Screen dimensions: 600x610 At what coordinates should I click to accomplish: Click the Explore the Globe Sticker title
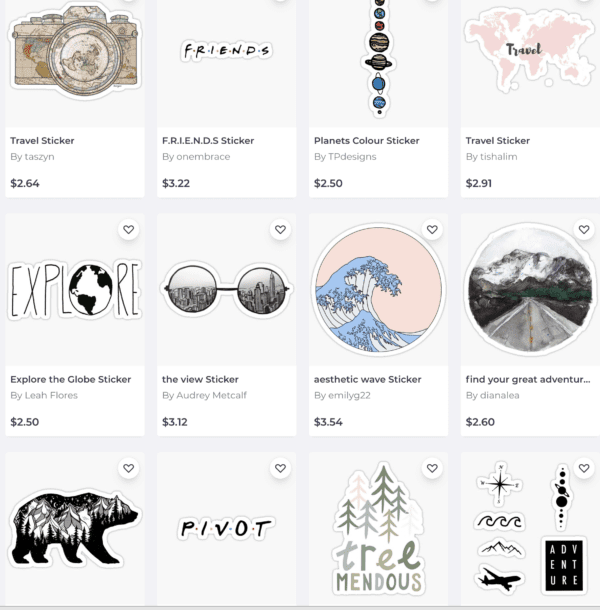click(x=70, y=379)
